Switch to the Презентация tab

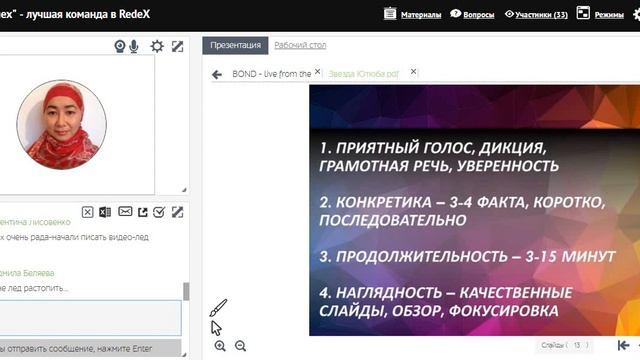coord(236,45)
